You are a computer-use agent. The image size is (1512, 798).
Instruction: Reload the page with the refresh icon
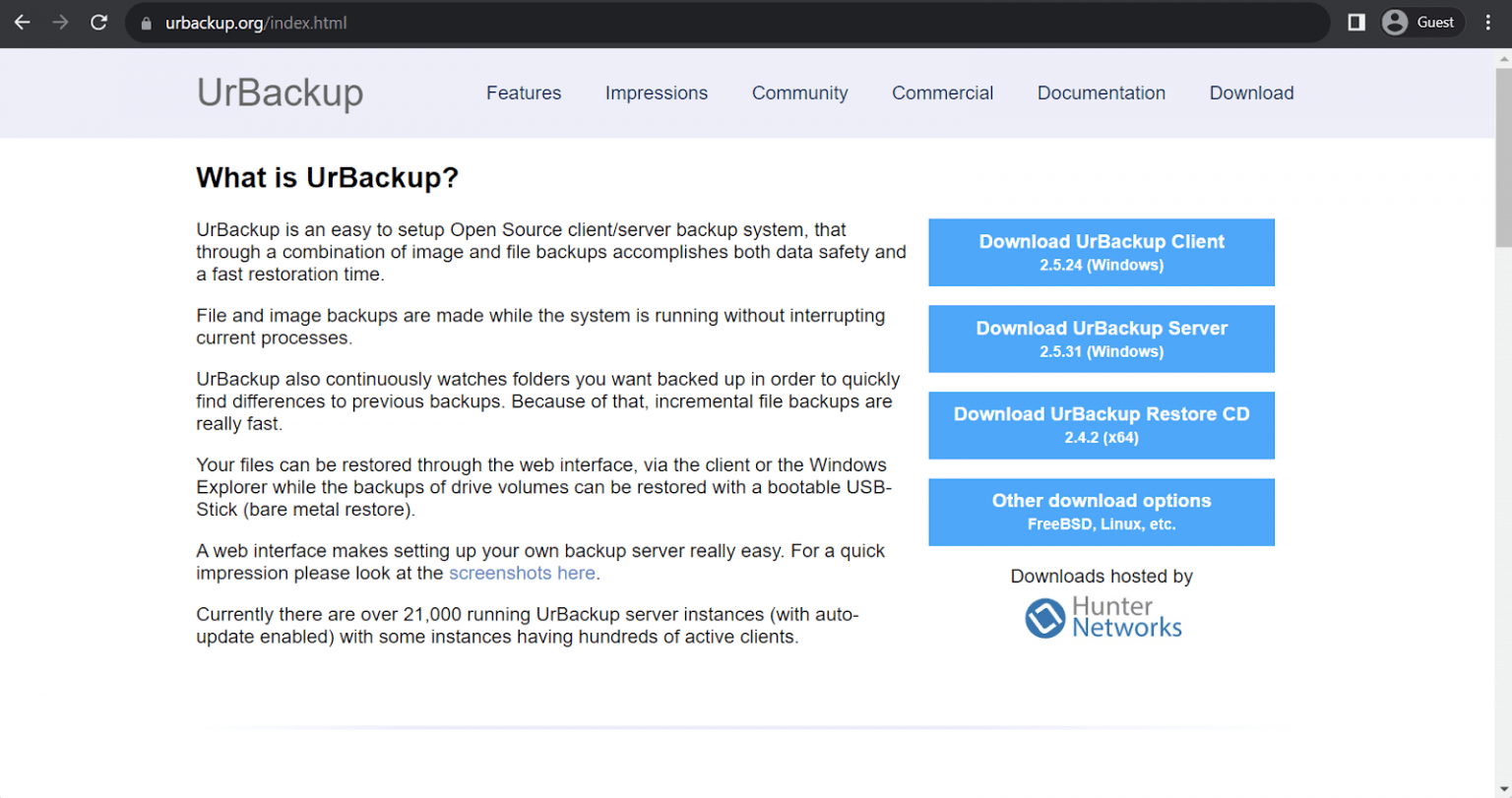[98, 22]
